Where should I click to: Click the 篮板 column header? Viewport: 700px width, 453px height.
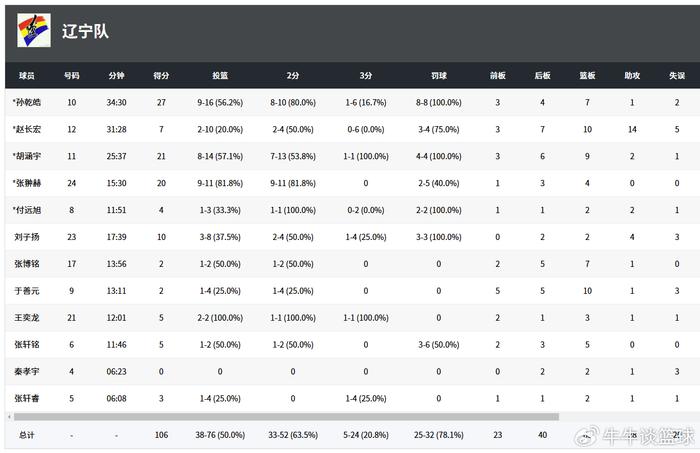587,75
